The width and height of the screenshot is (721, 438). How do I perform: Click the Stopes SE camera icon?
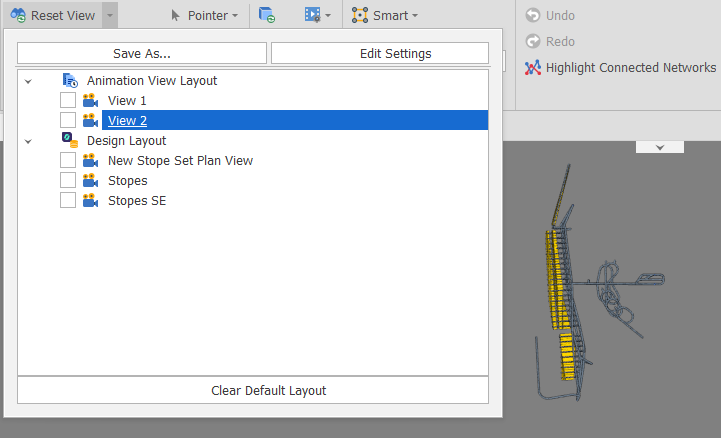point(91,201)
